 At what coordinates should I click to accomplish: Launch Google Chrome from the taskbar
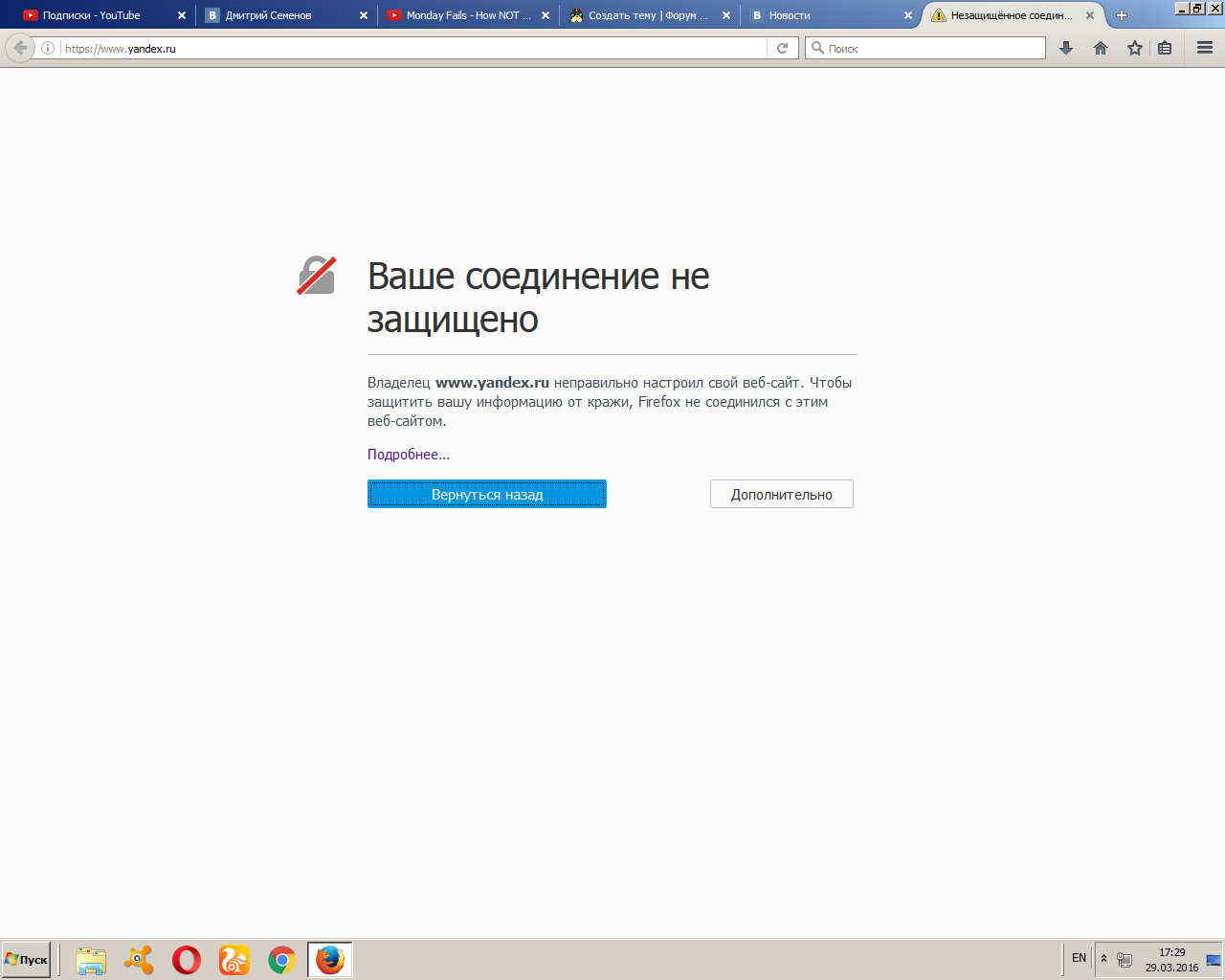tap(282, 960)
